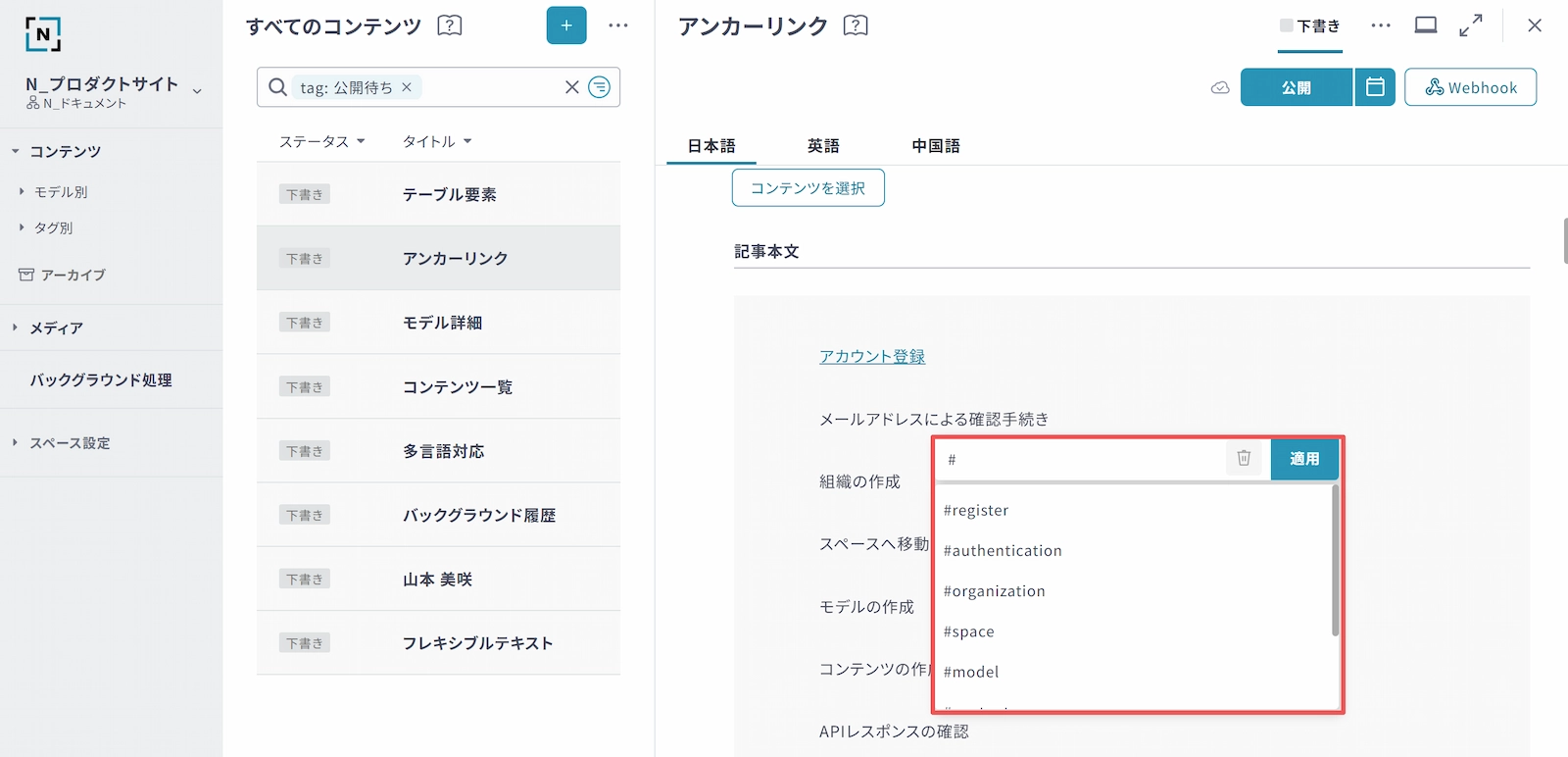Screen dimensions: 1568x757
Task: Open the filter options icon in search bar
Action: 599,87
